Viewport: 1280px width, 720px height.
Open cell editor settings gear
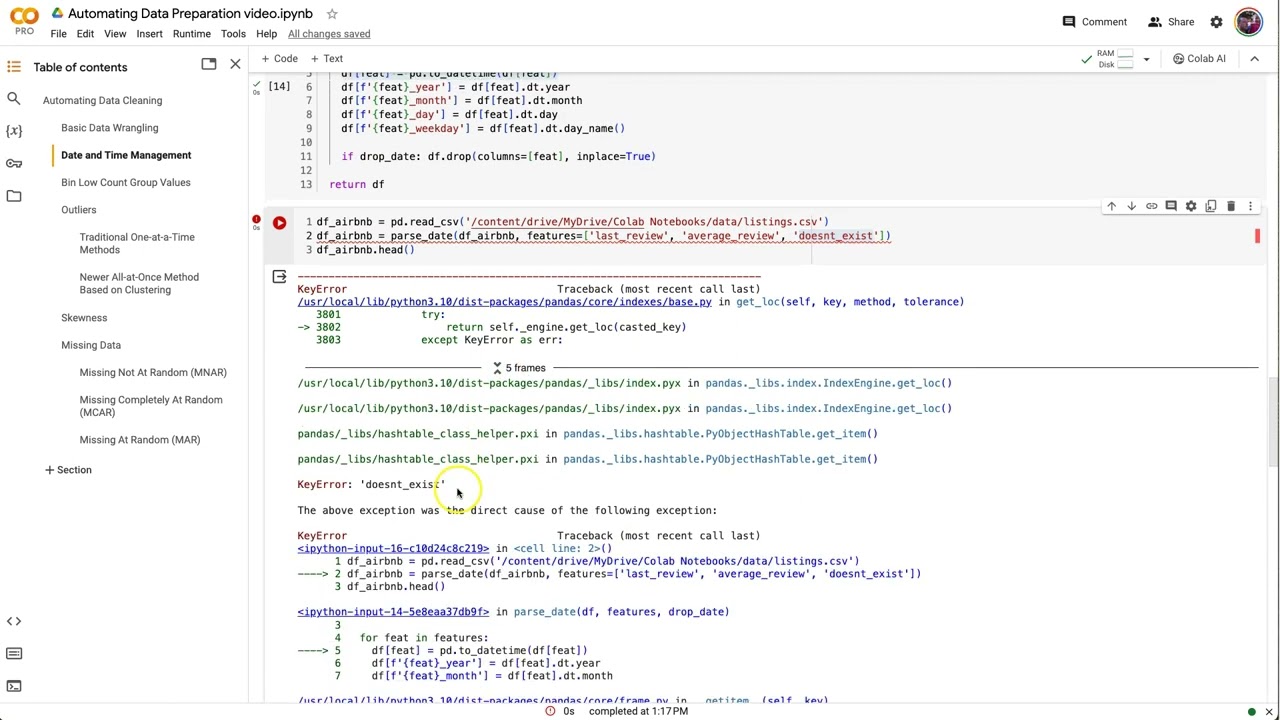pyautogui.click(x=1191, y=206)
